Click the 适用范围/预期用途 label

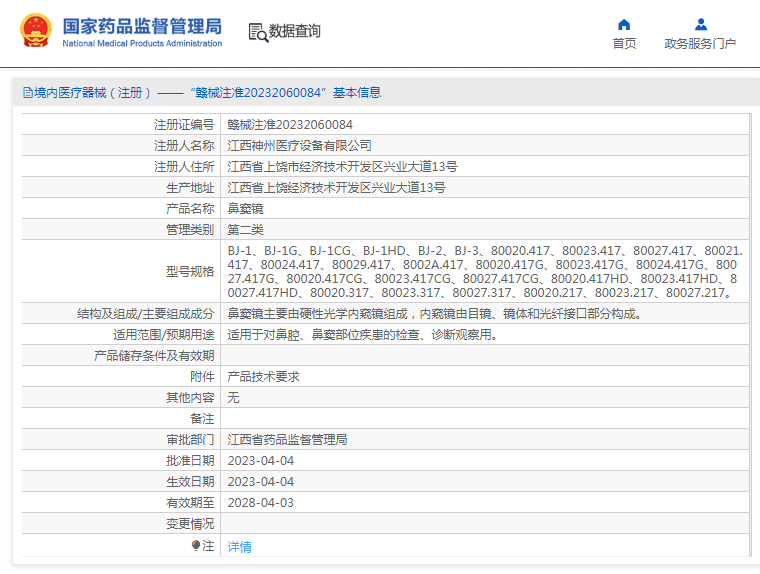pos(163,335)
